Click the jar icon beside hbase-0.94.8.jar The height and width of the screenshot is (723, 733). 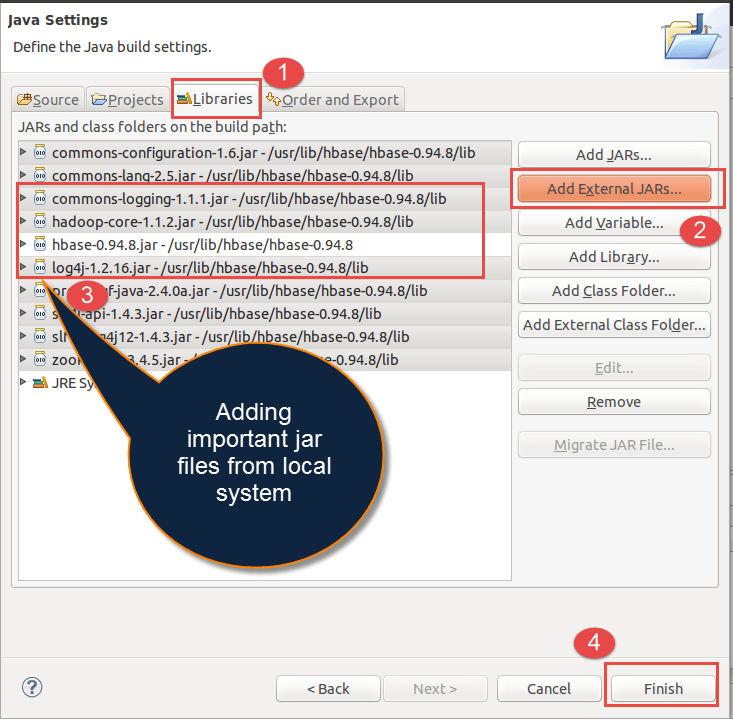(x=40, y=244)
